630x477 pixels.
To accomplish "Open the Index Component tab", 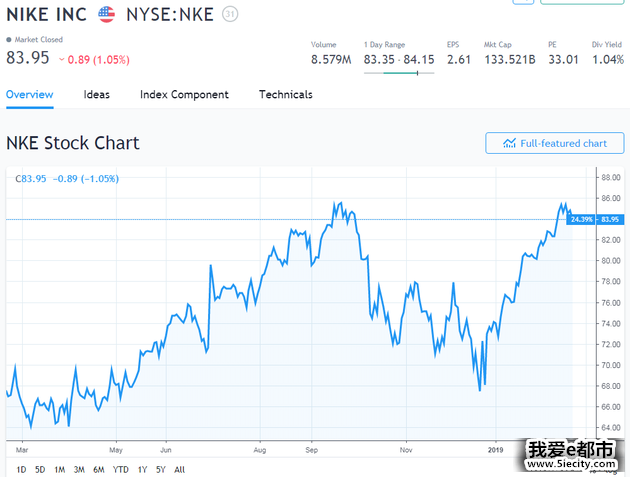I will (x=184, y=95).
